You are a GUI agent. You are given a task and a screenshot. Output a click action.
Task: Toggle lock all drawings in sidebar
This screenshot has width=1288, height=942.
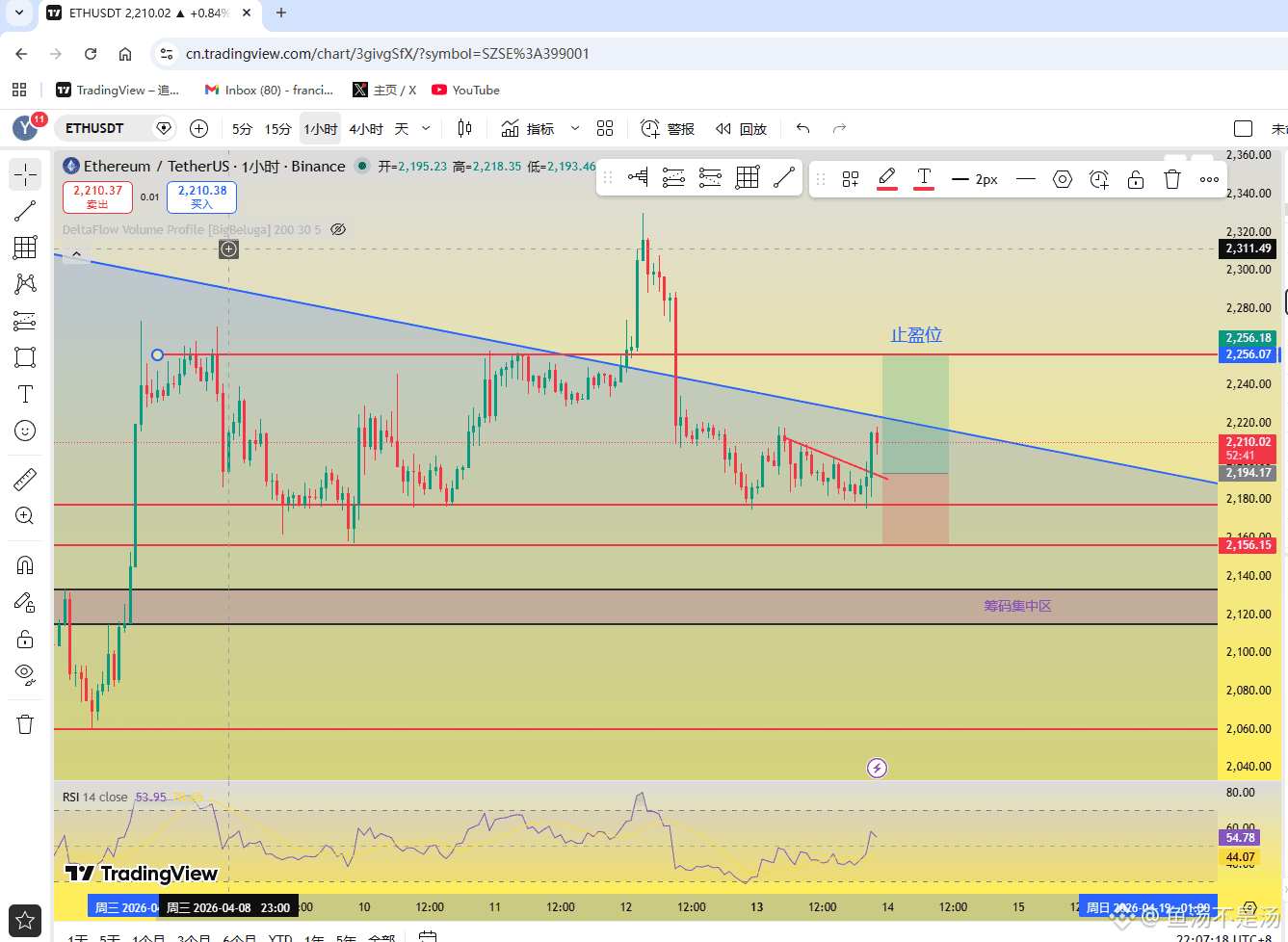tap(25, 639)
